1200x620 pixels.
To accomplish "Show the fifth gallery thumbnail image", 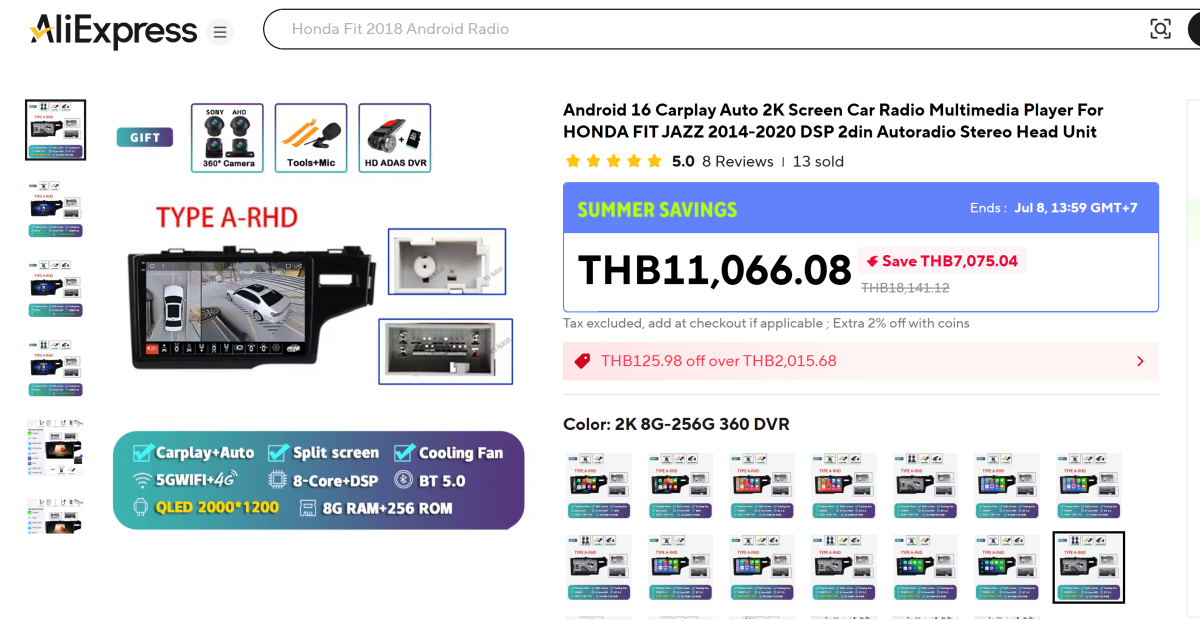I will pyautogui.click(x=55, y=447).
